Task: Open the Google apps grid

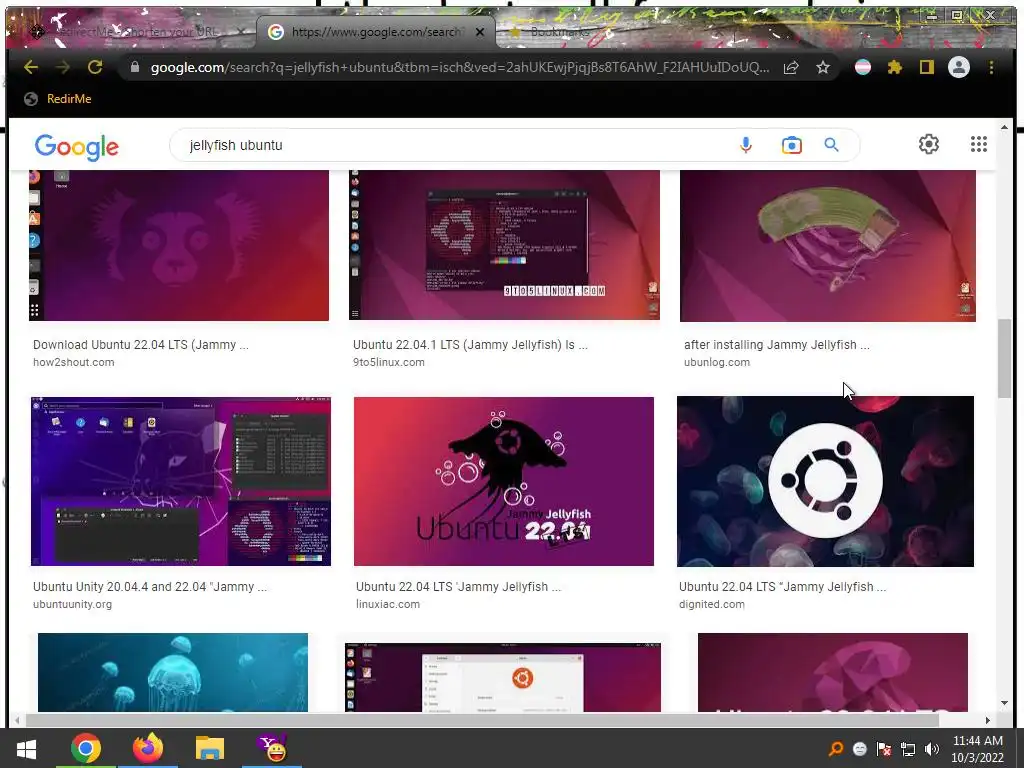Action: click(978, 144)
